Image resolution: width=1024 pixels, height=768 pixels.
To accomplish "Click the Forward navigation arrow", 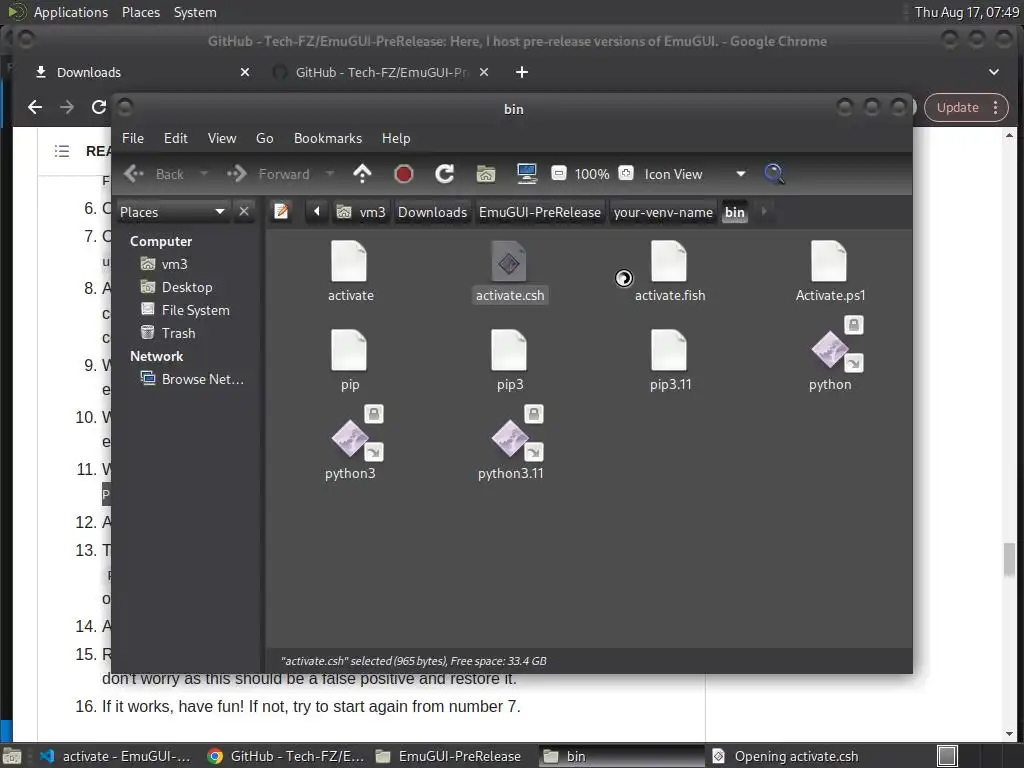I will (236, 174).
